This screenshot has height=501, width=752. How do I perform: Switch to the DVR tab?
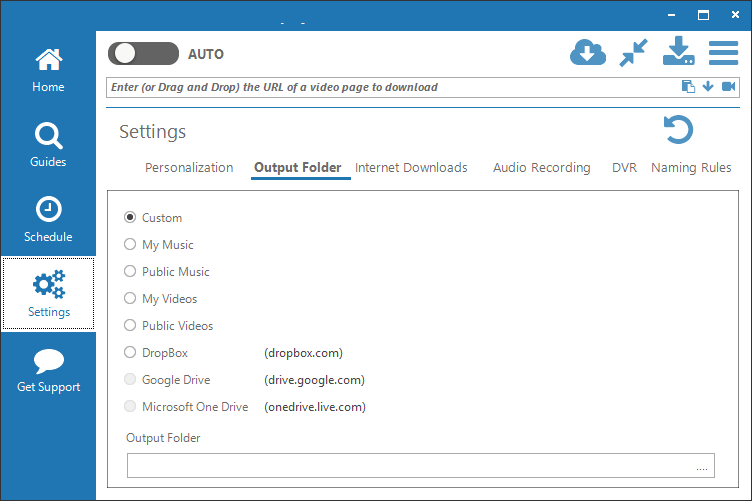pyautogui.click(x=624, y=167)
